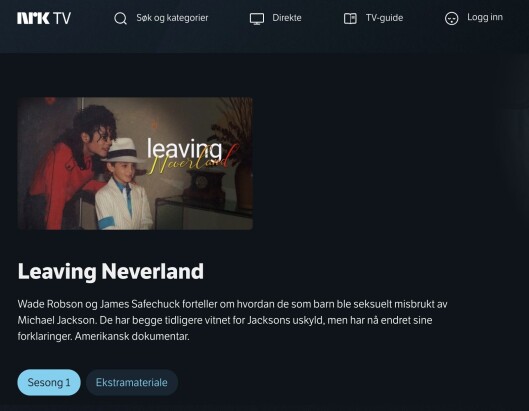Click the magnifying glass search icon
This screenshot has width=529, height=411.
coord(120,19)
